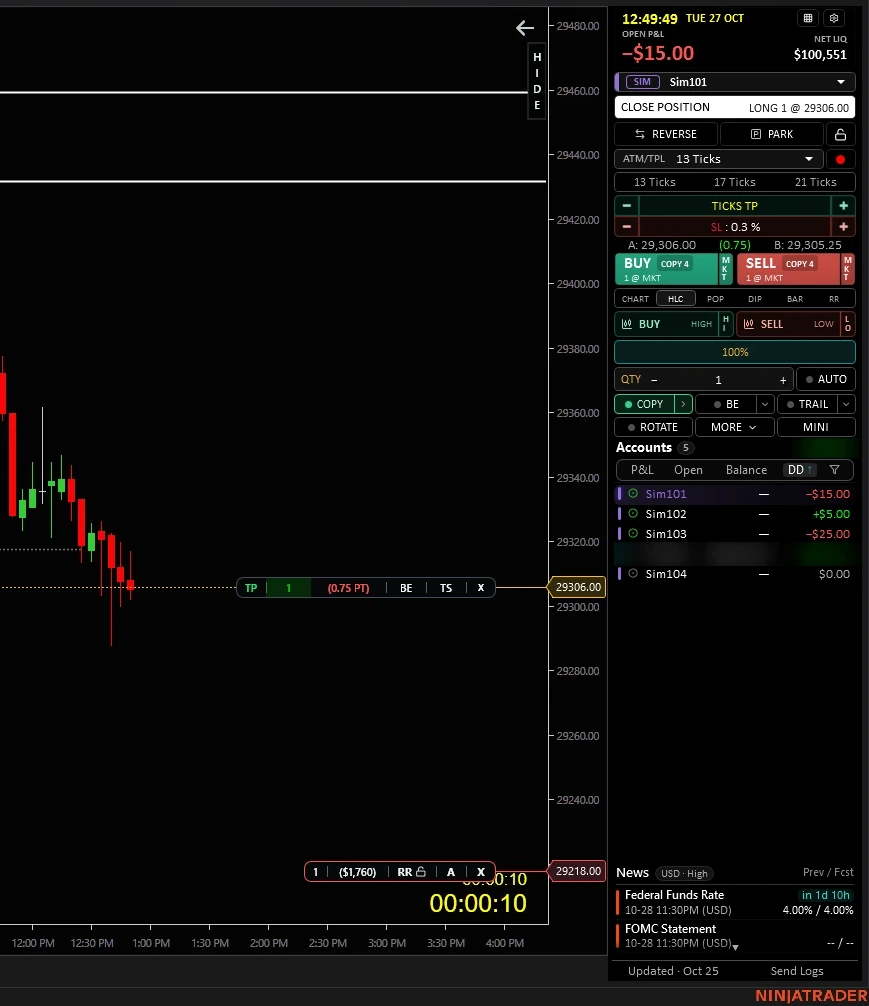Toggle Sim104 account status icon
The image size is (869, 1006).
(633, 574)
